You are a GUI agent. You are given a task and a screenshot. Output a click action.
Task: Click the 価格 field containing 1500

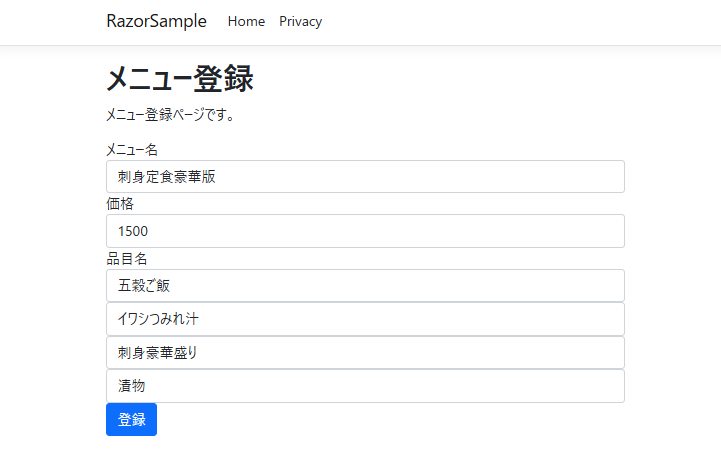[x=365, y=231]
